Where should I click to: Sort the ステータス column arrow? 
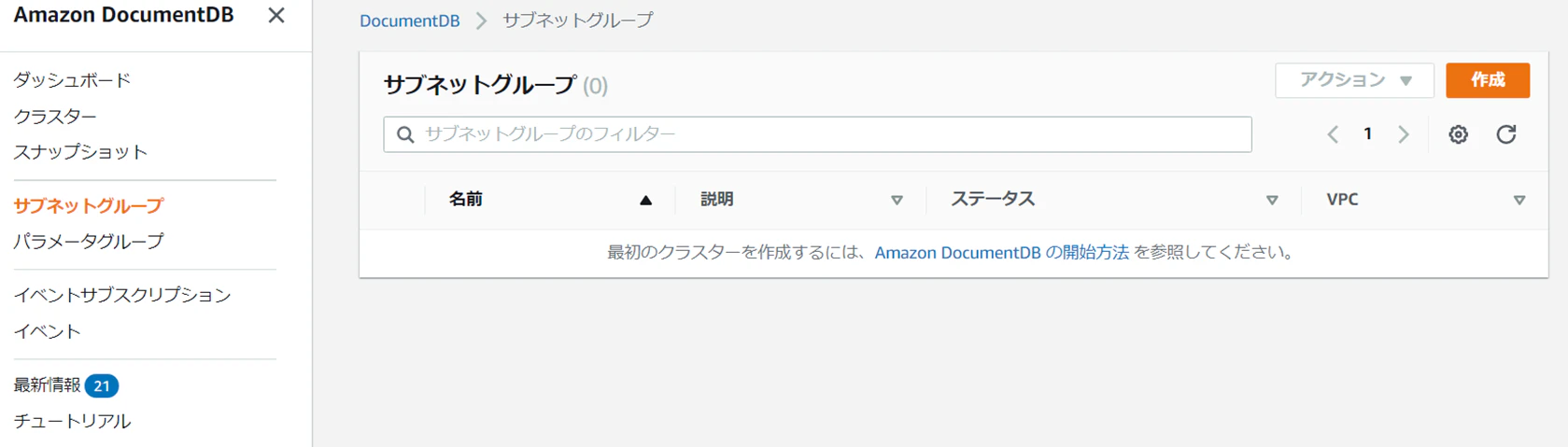pyautogui.click(x=1272, y=200)
